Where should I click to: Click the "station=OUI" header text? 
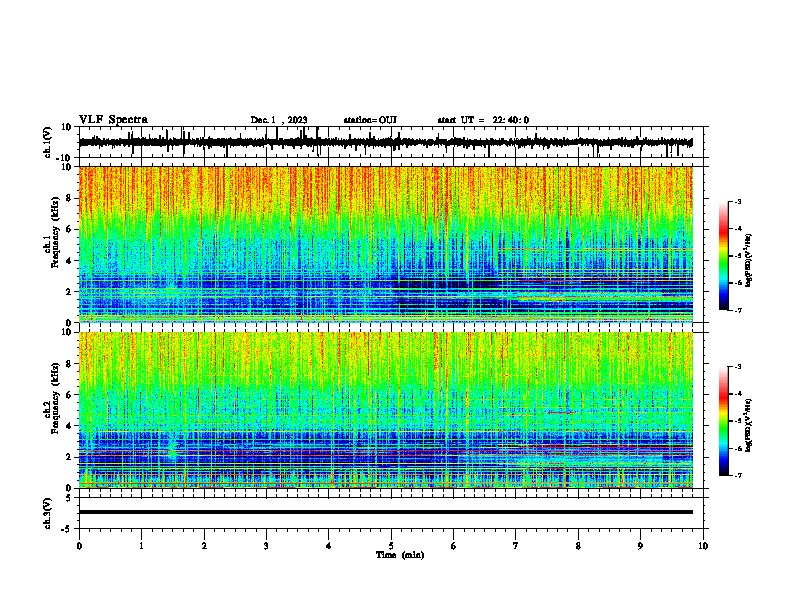(370, 120)
